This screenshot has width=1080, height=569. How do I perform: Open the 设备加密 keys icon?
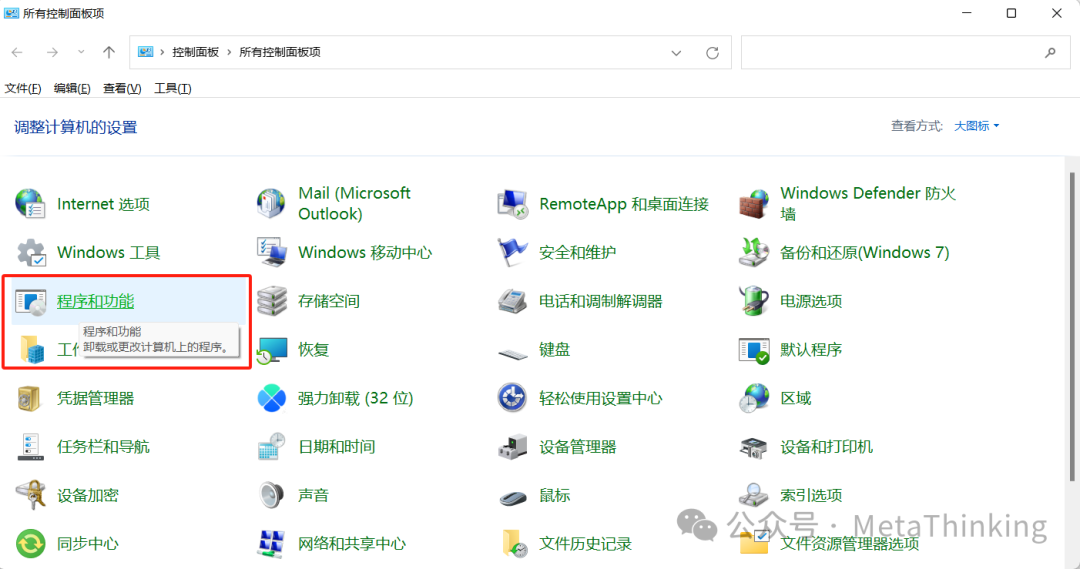click(x=30, y=495)
